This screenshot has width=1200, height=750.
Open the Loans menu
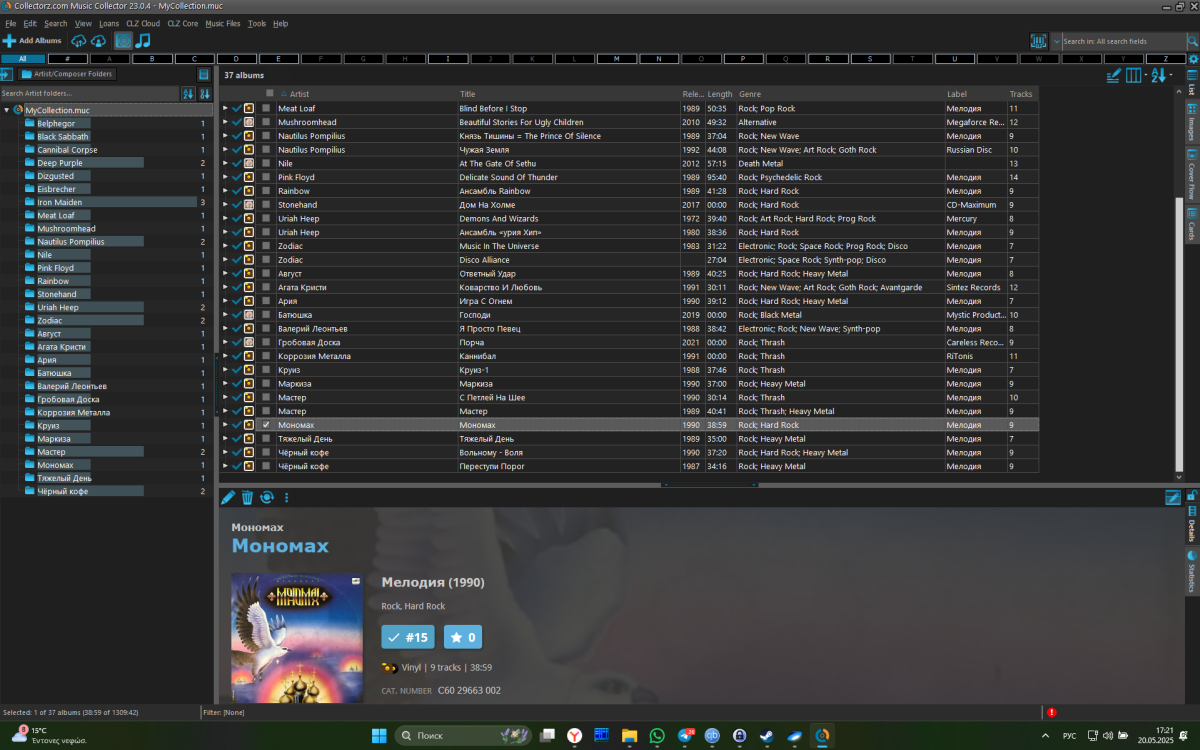coord(109,23)
